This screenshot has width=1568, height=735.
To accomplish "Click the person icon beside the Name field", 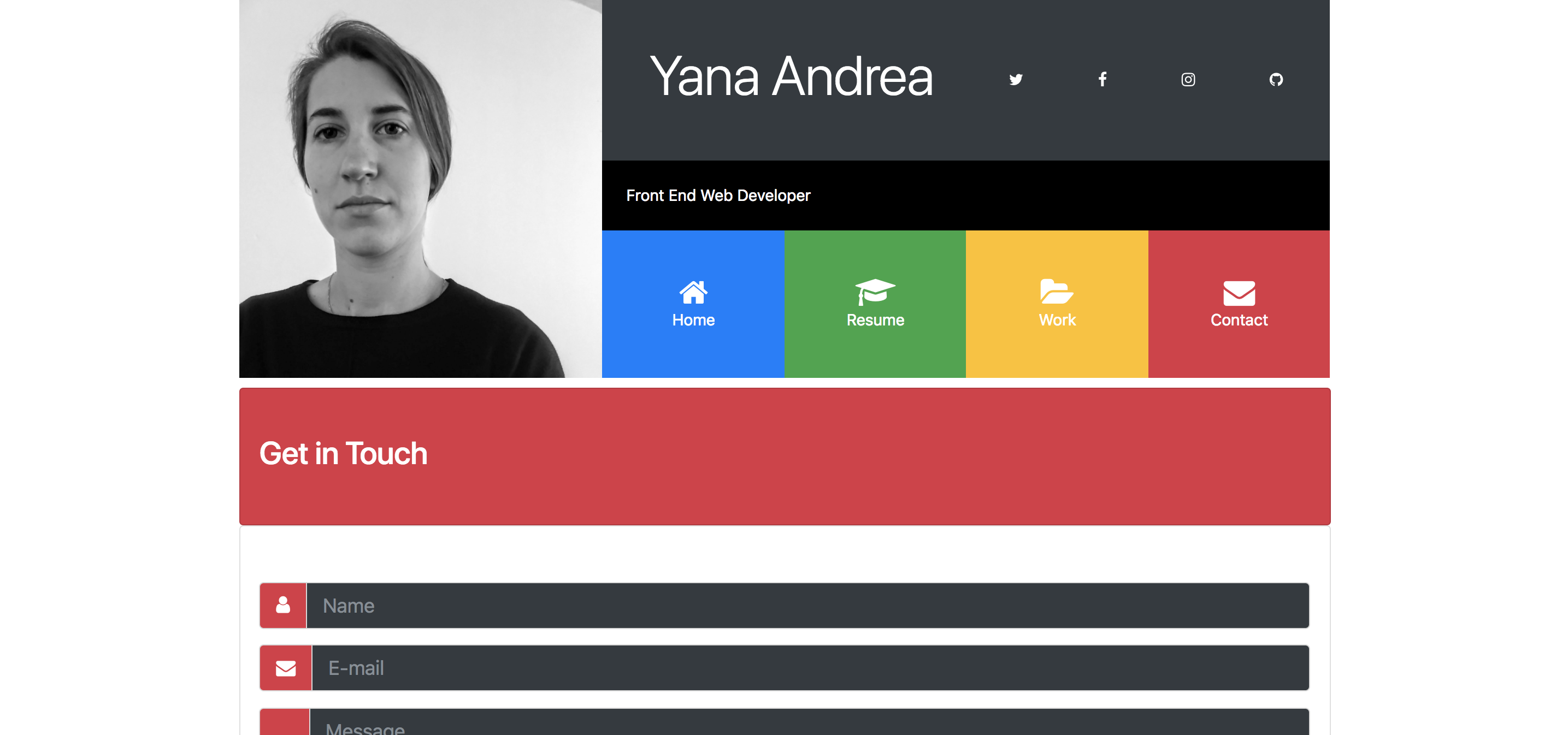I will (x=282, y=605).
